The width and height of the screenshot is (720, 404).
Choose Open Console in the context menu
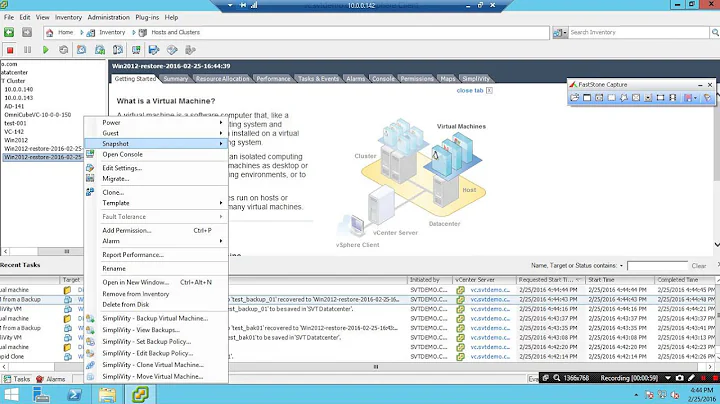pos(123,154)
